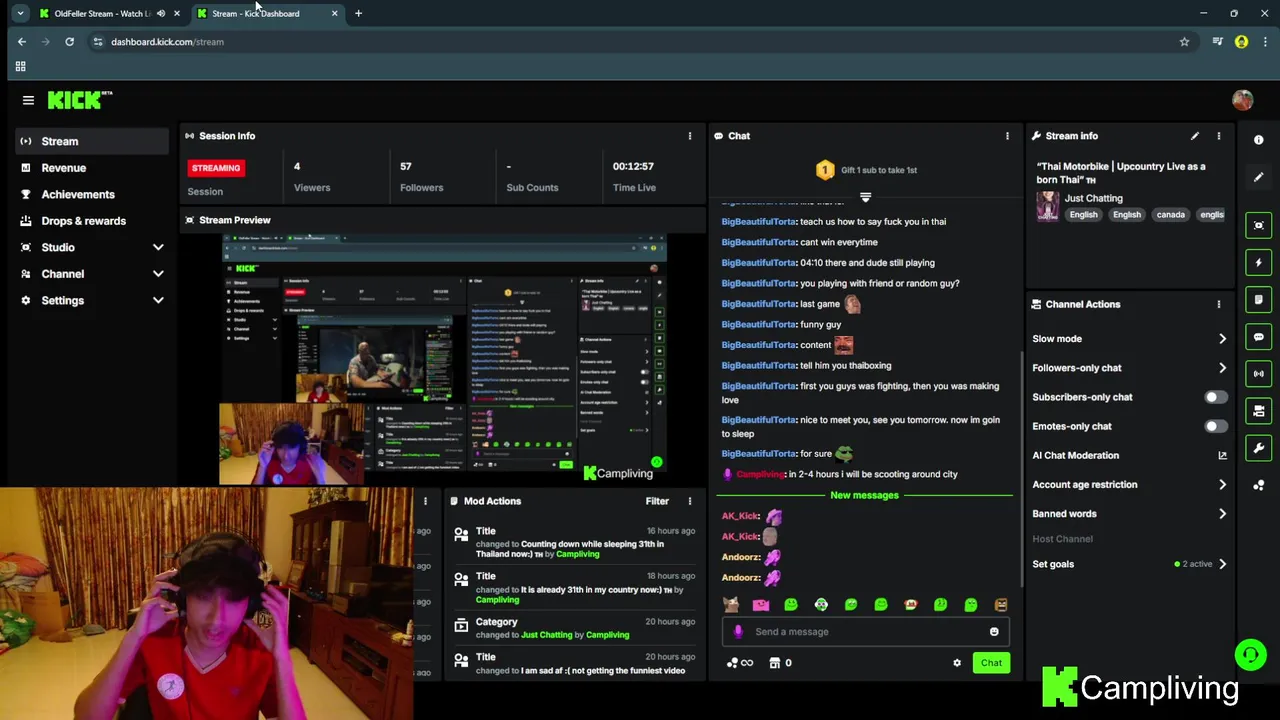Image resolution: width=1280 pixels, height=720 pixels.
Task: Open the hamburger navigation menu
Action: (28, 100)
